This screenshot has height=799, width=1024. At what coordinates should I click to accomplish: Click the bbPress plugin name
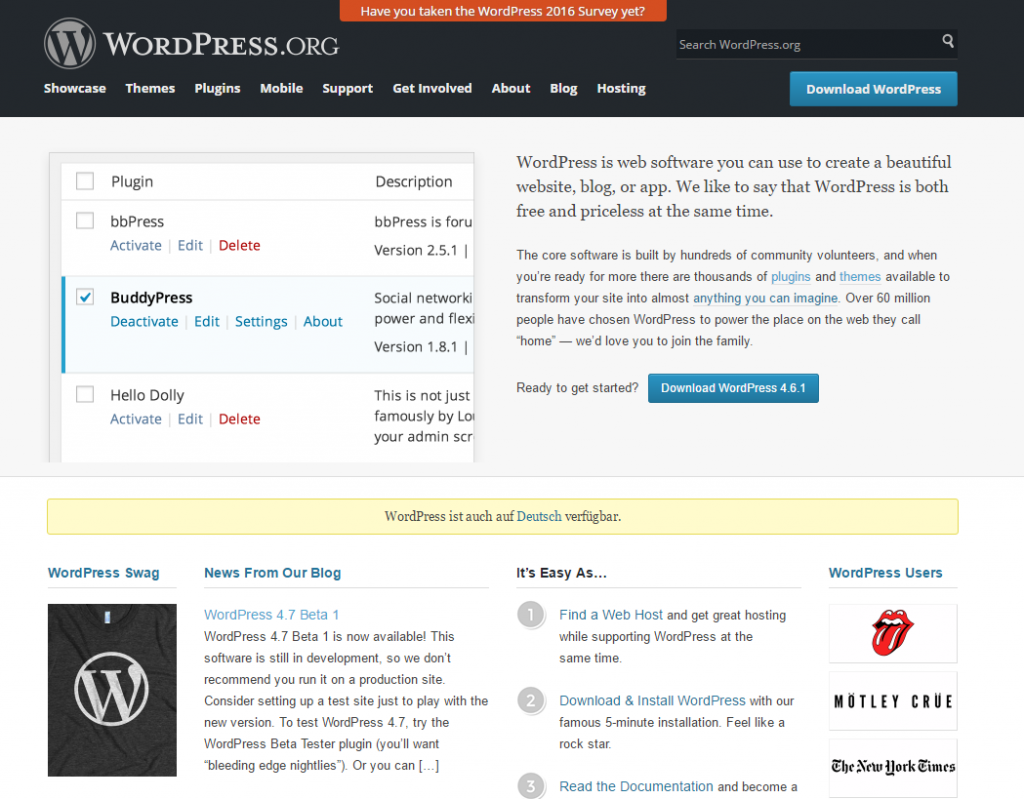coord(137,221)
